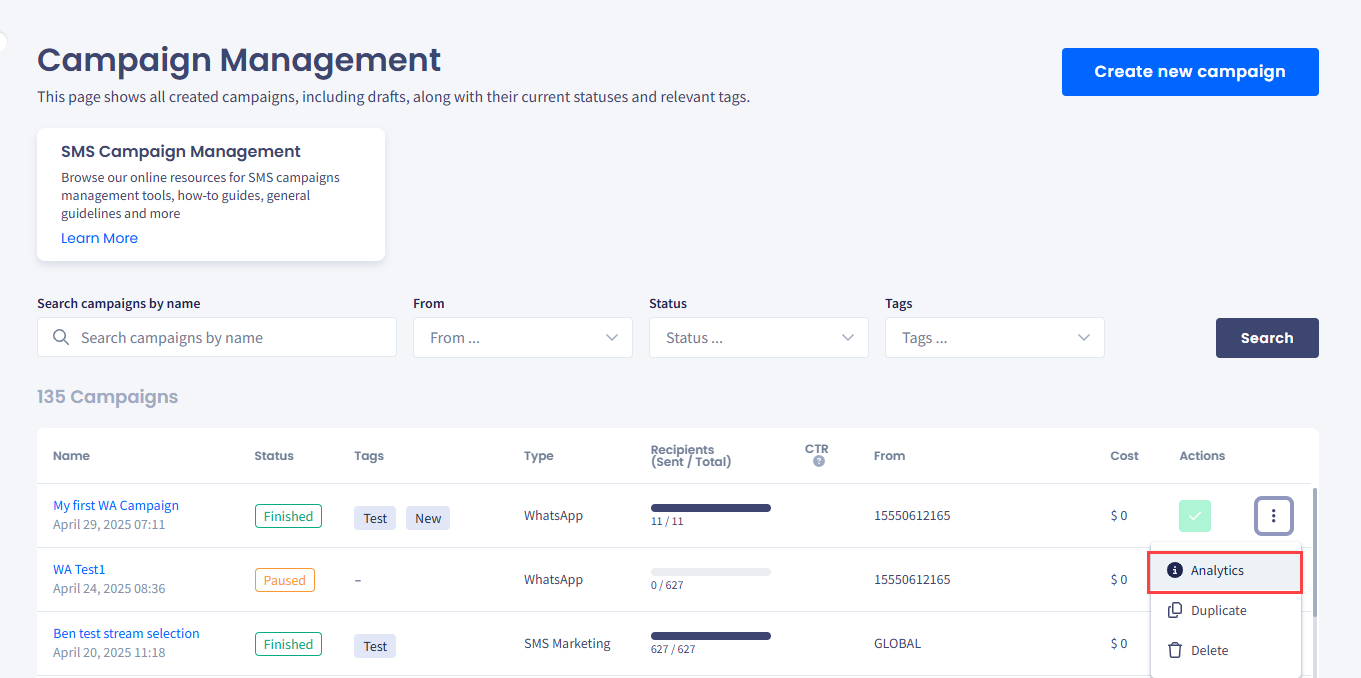Click the 135 Campaigns count text
Viewport: 1361px width, 678px height.
(107, 397)
